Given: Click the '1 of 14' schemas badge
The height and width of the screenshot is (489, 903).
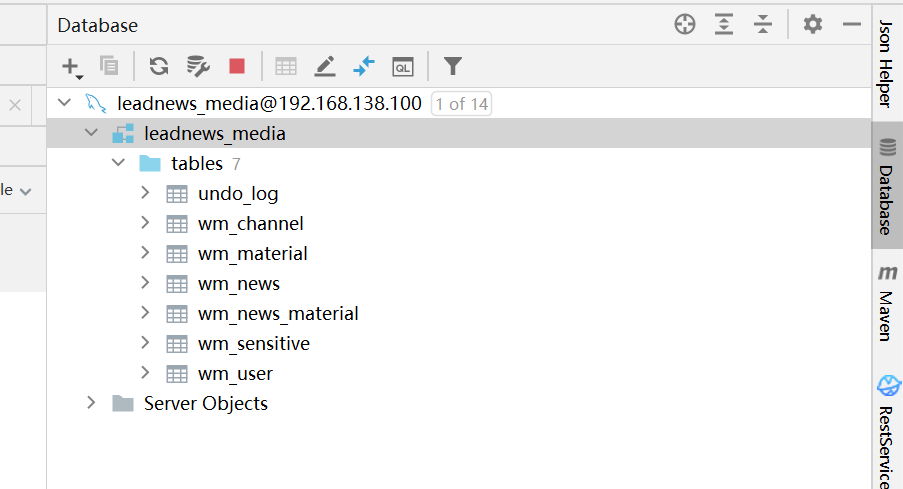Looking at the screenshot, I should point(461,103).
